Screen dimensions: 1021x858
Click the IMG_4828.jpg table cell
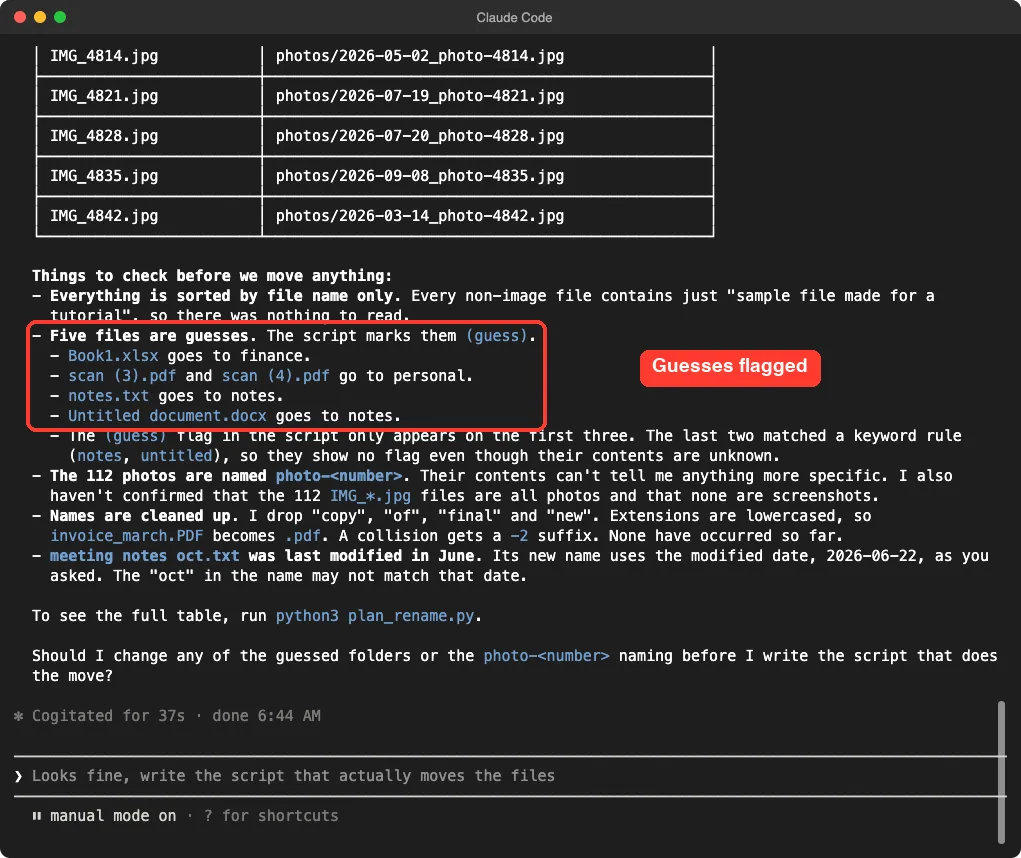click(x=149, y=136)
